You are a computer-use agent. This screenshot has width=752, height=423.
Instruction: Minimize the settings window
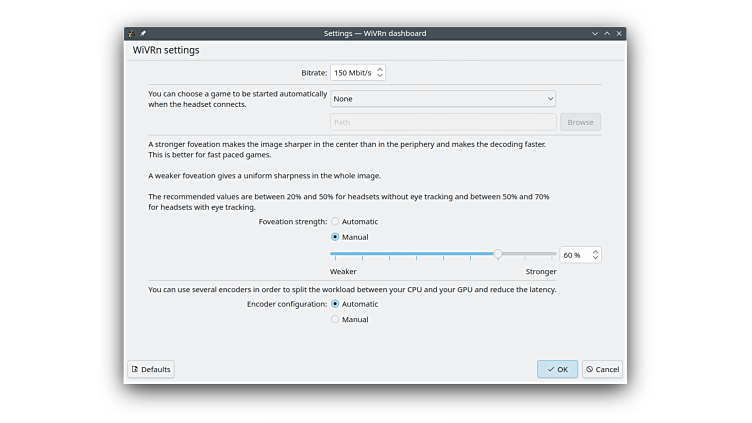[595, 33]
